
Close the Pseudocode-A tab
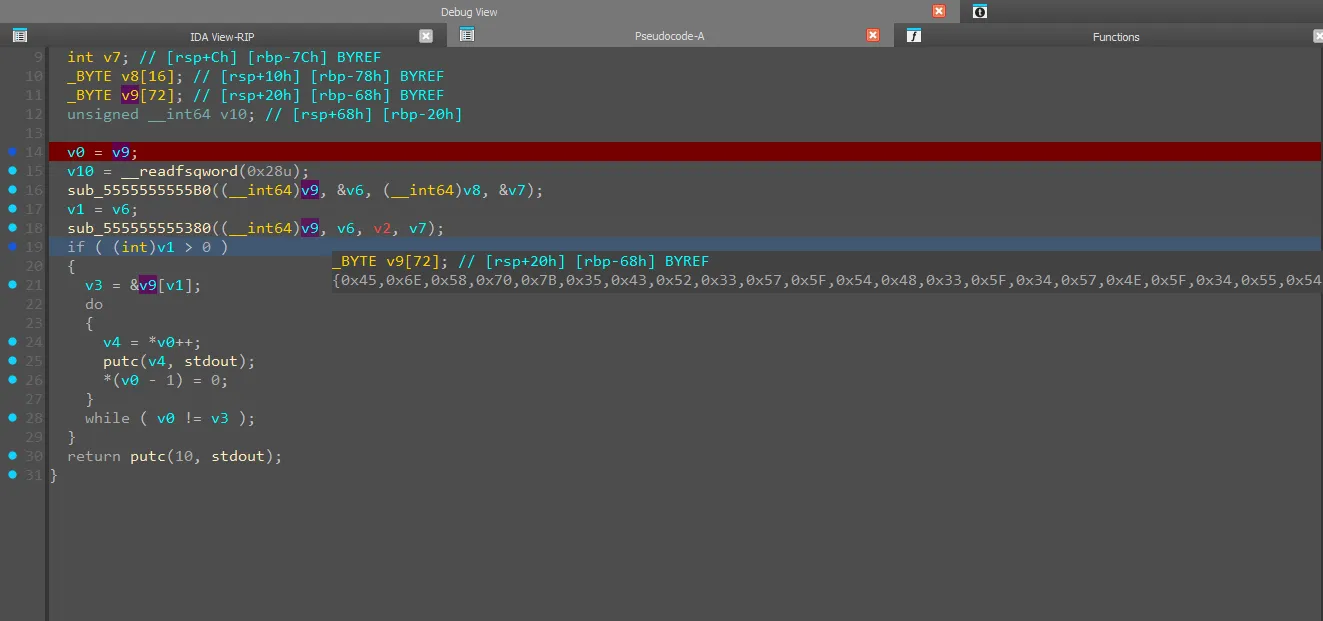[x=873, y=36]
